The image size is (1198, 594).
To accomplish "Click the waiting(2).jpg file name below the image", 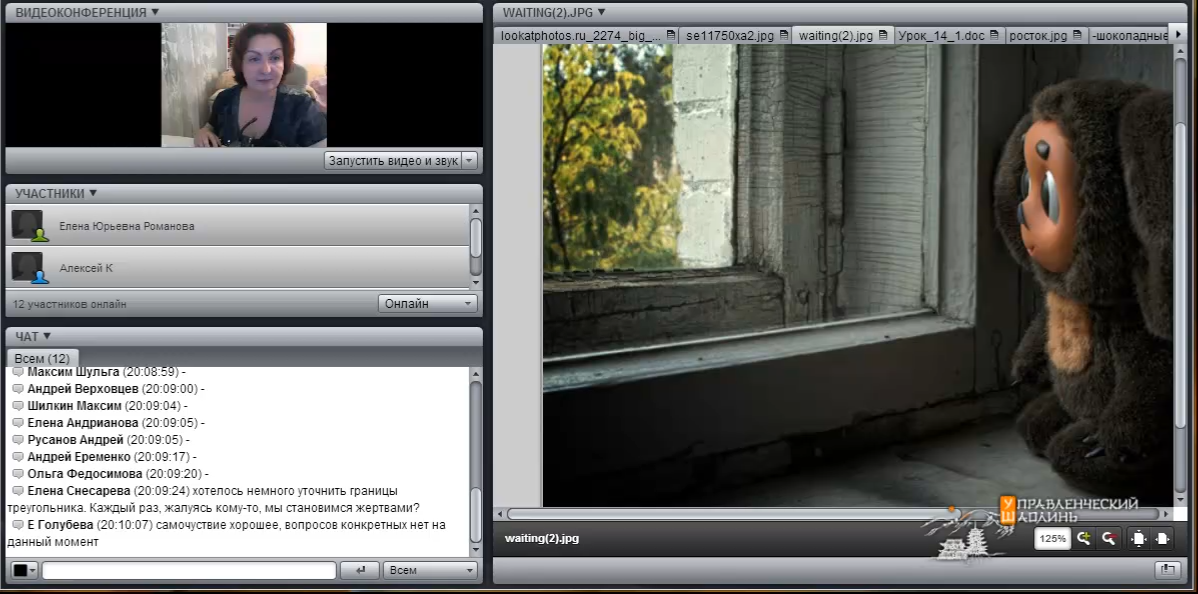I will 542,538.
